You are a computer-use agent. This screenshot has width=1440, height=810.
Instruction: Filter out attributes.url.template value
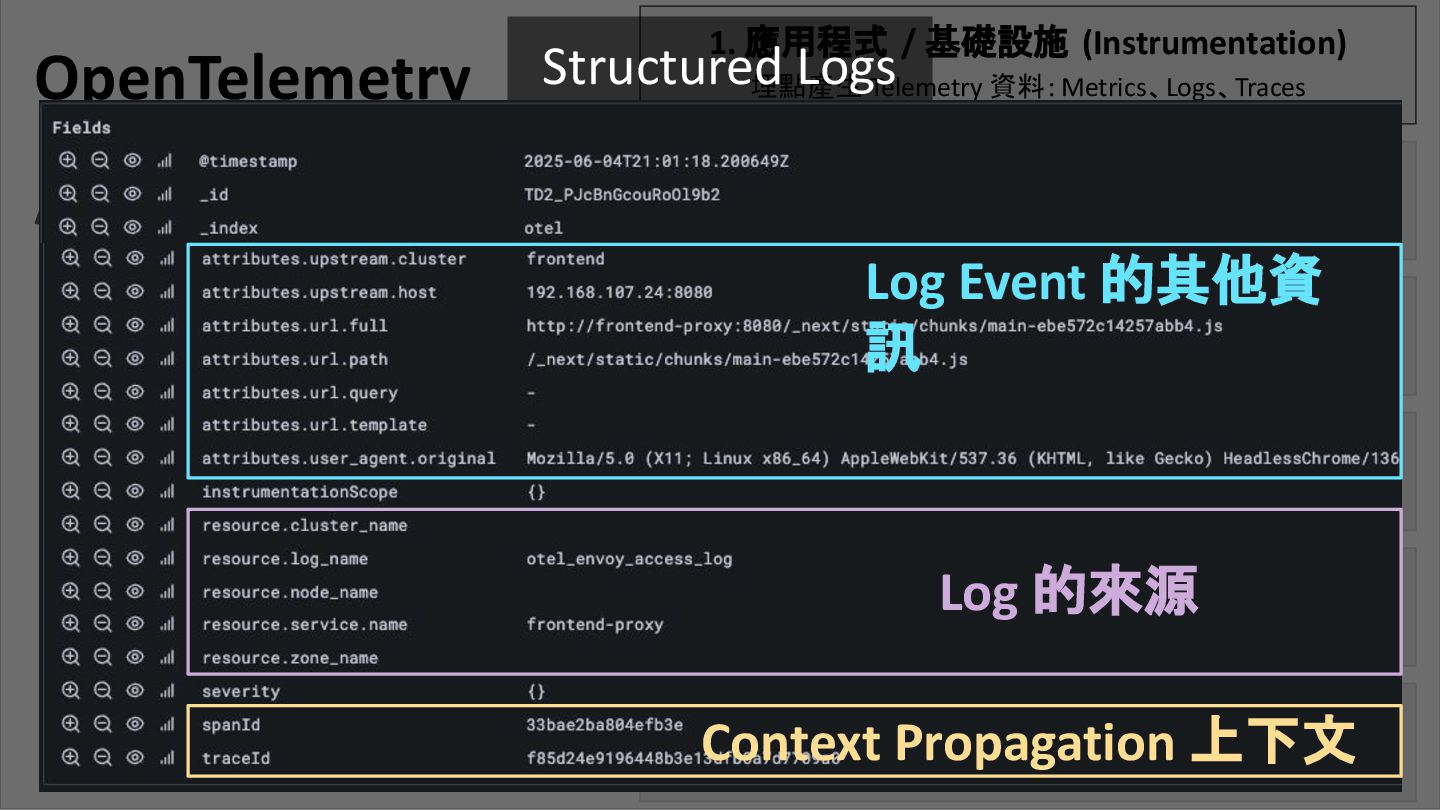coord(102,424)
